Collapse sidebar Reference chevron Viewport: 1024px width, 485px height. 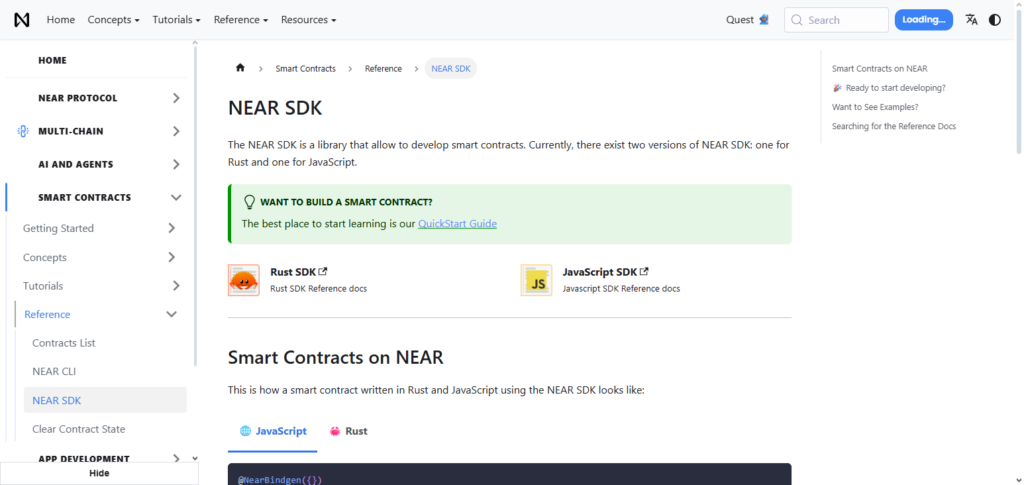(x=171, y=314)
